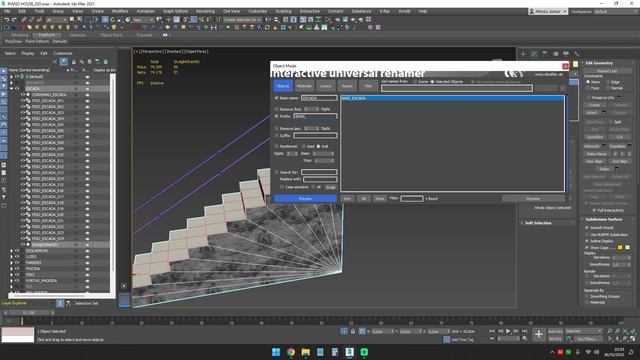Click the material thumbnail swatch at bottom left
The height and width of the screenshot is (360, 640).
(18, 335)
